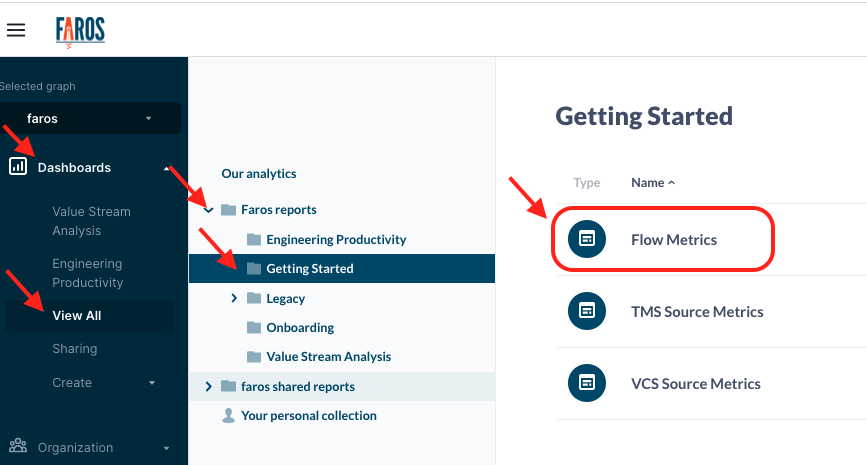Click the faros shared reports folder icon
This screenshot has width=867, height=465.
pos(228,386)
